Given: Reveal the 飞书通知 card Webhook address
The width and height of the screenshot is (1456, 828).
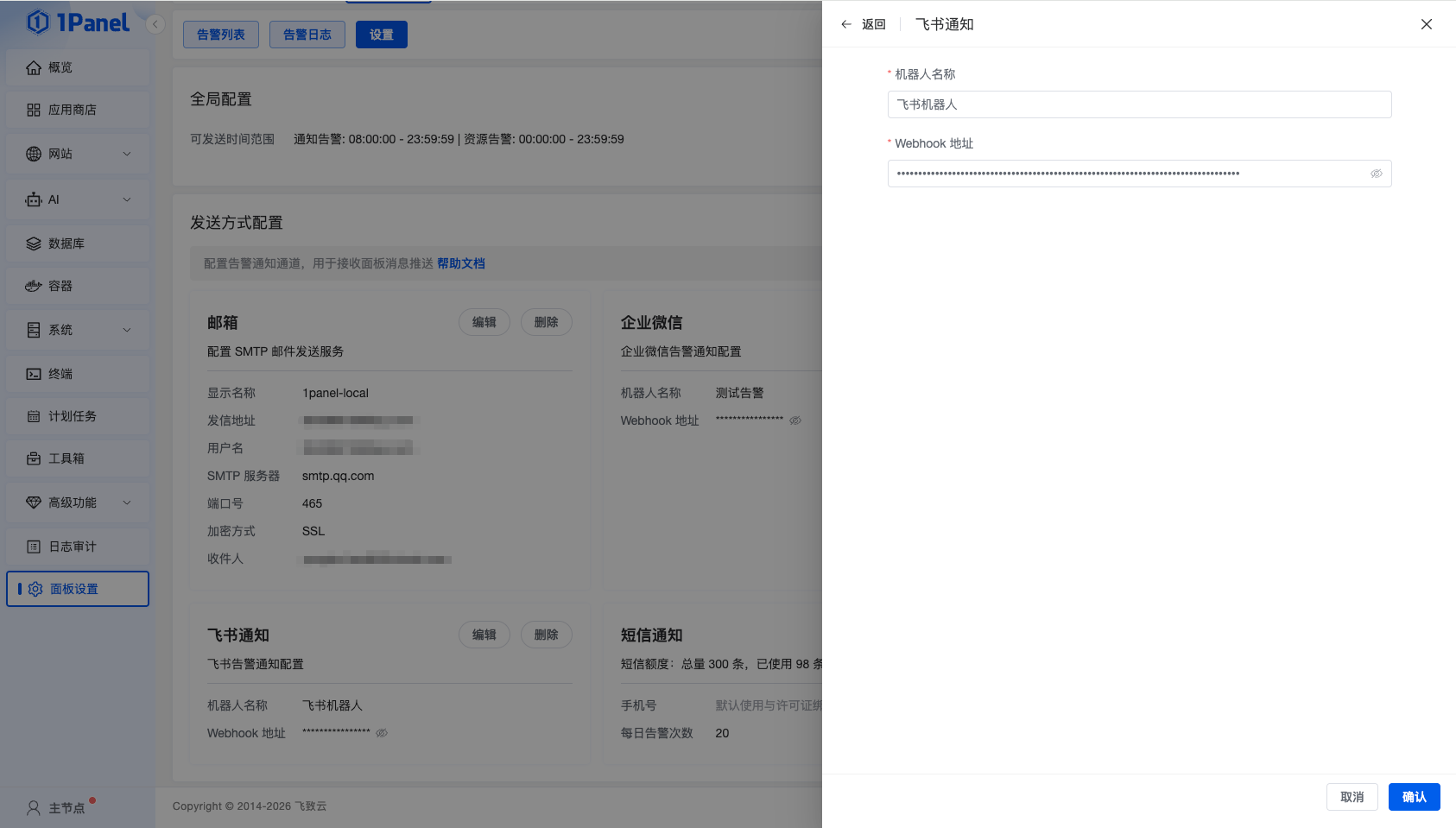Looking at the screenshot, I should (x=382, y=733).
